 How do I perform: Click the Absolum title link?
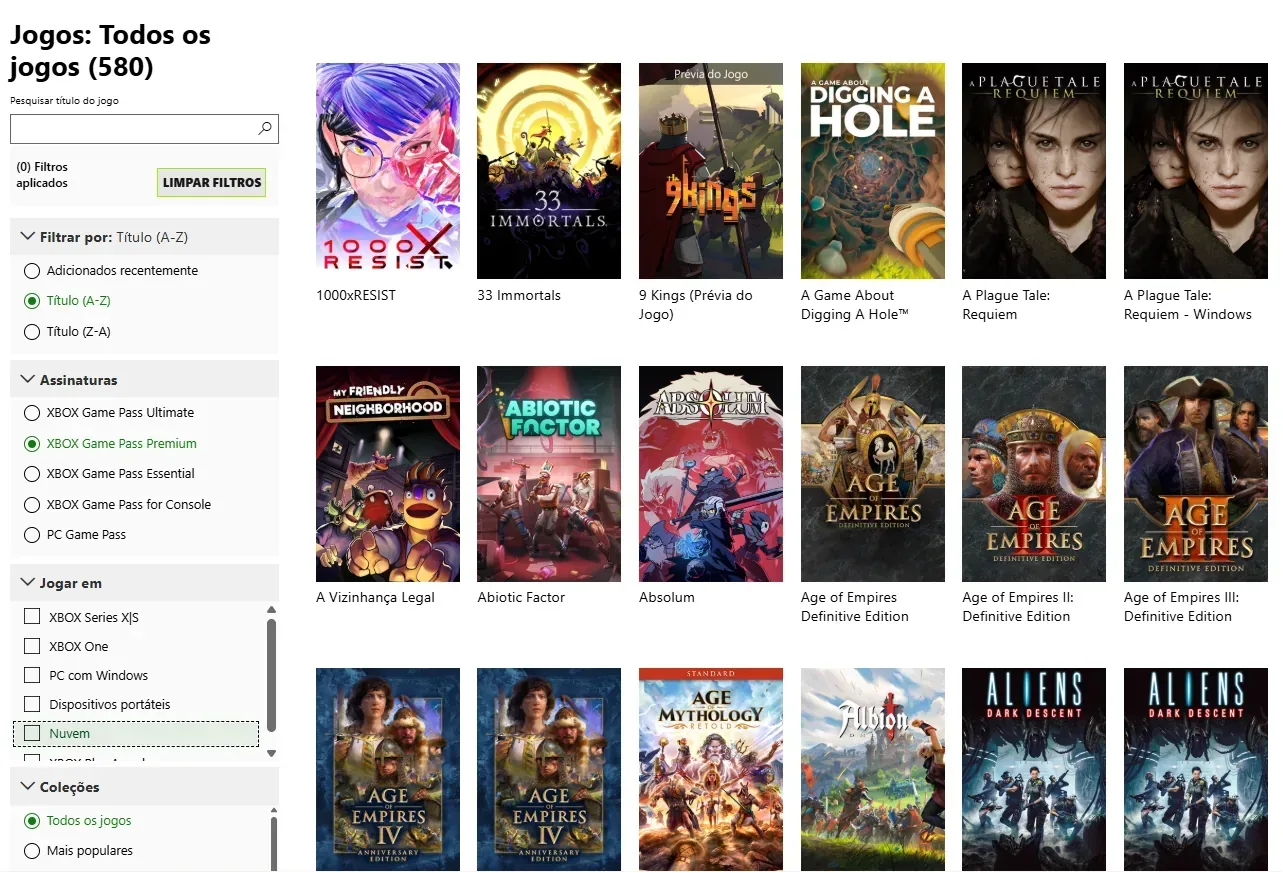coord(667,598)
